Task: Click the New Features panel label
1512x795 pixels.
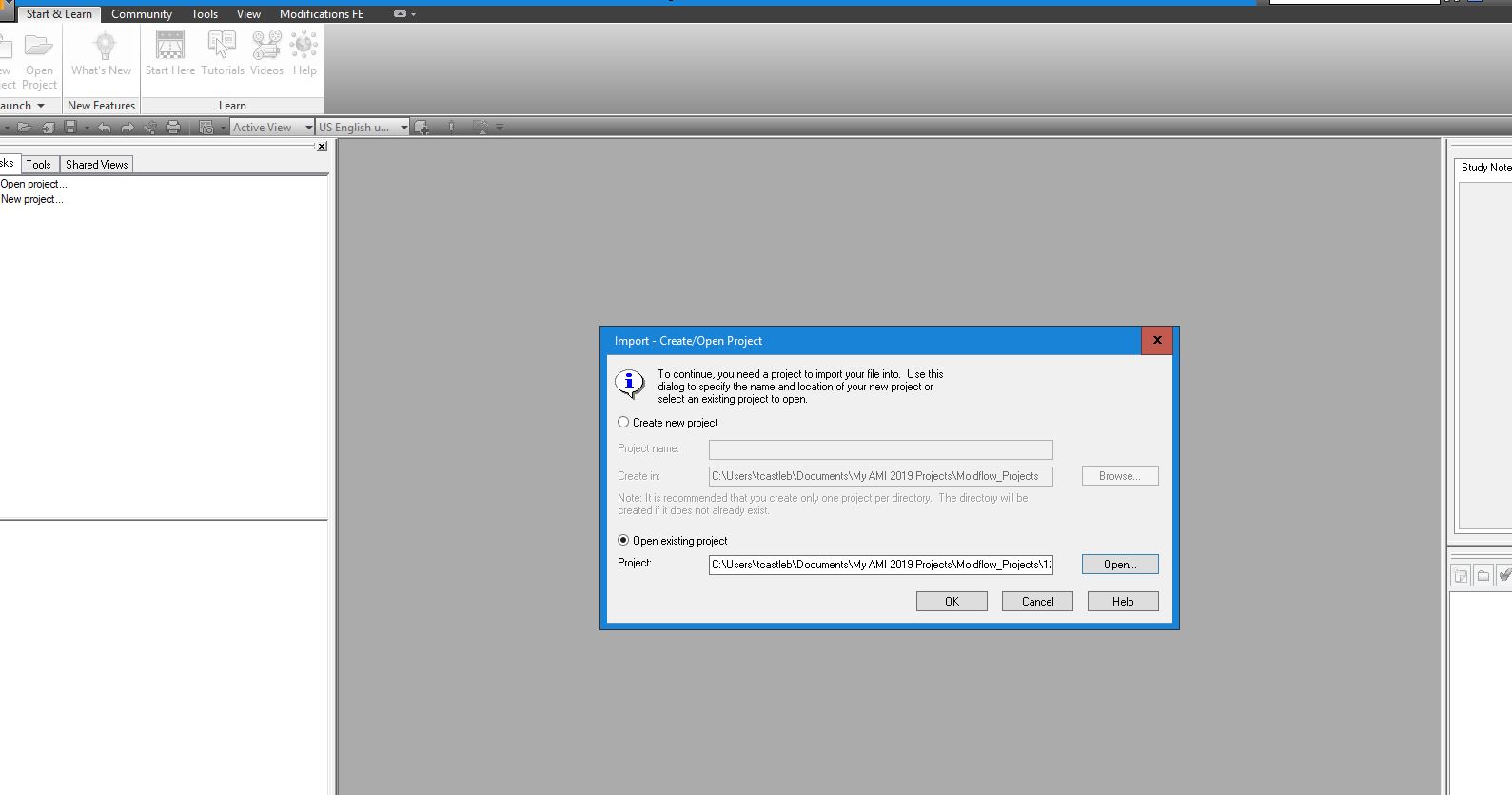Action: 101,106
